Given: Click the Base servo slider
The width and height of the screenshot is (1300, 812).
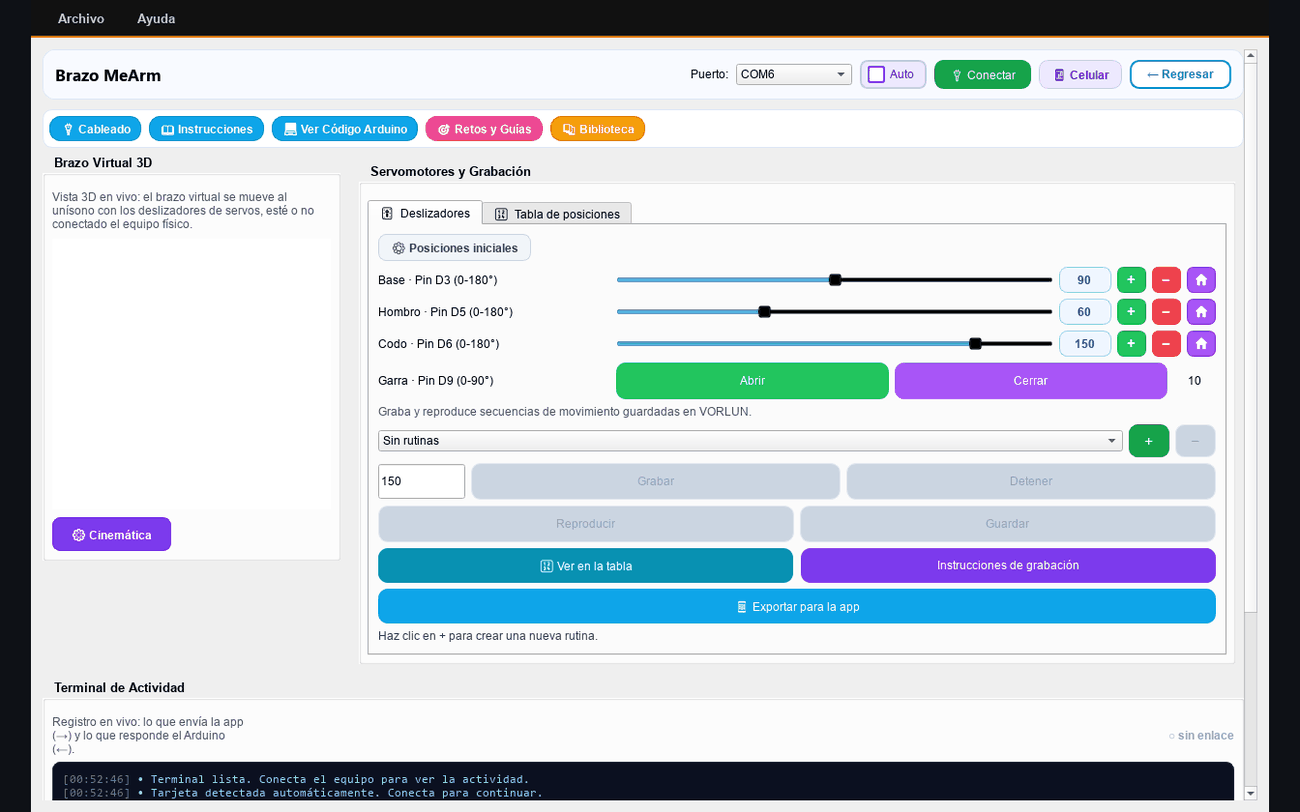Looking at the screenshot, I should tap(834, 280).
